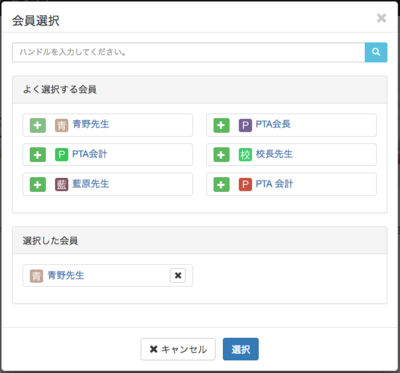Focus the handle search input field
Image resolution: width=400 pixels, height=373 pixels.
[x=189, y=52]
